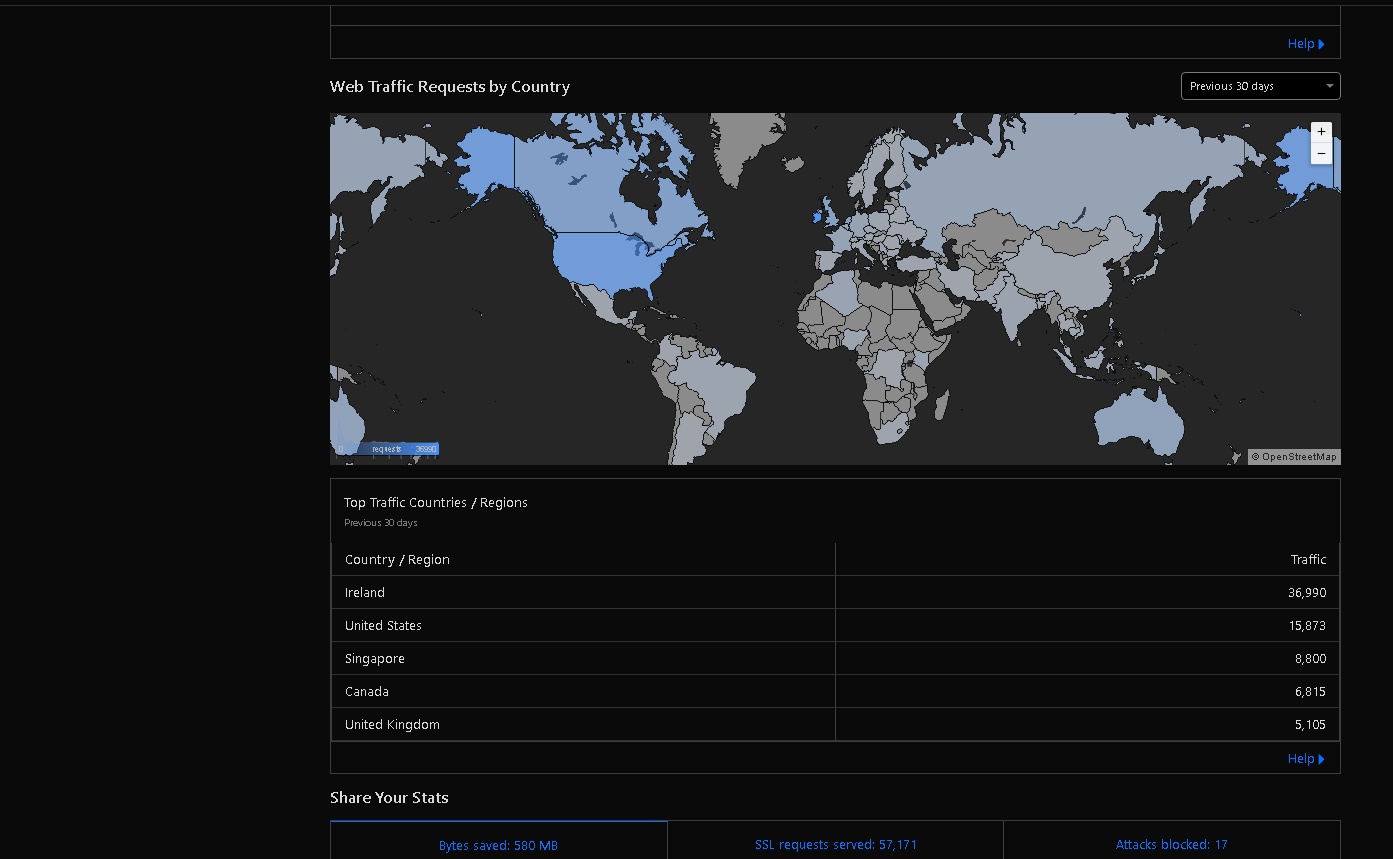Screen dimensions: 1393x859
Task: Open the Help link above the map section
Action: pos(1306,44)
